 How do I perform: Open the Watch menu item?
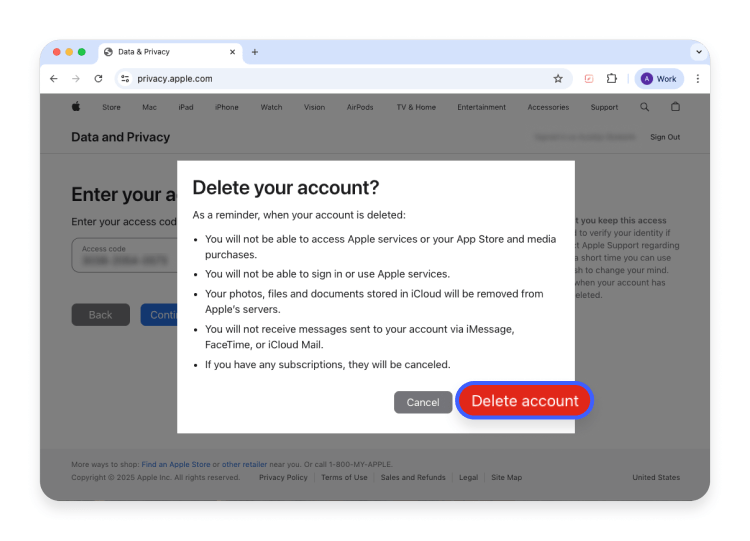pos(271,107)
